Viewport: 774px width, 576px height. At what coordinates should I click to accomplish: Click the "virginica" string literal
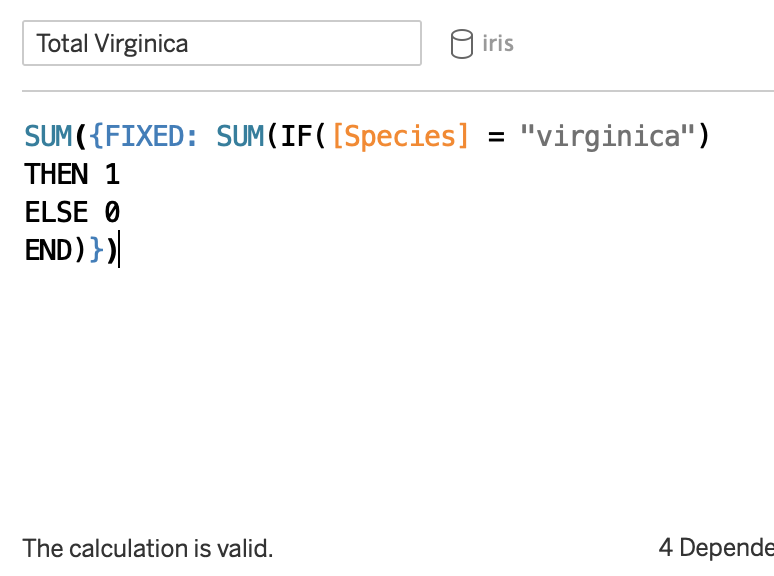[x=608, y=136]
